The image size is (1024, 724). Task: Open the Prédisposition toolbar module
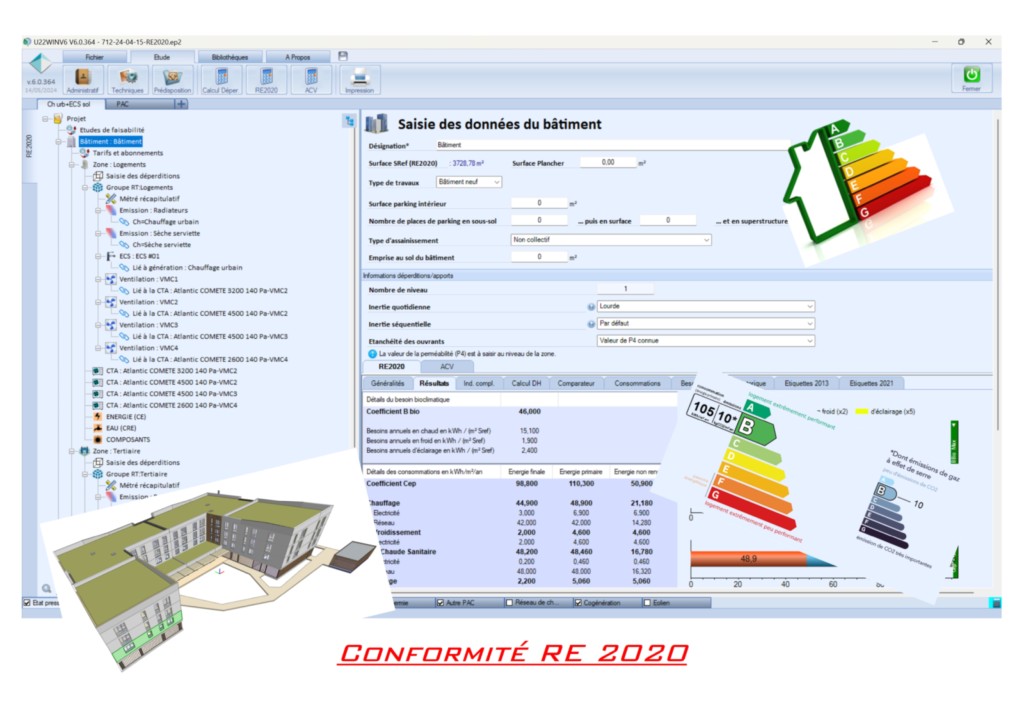(173, 80)
